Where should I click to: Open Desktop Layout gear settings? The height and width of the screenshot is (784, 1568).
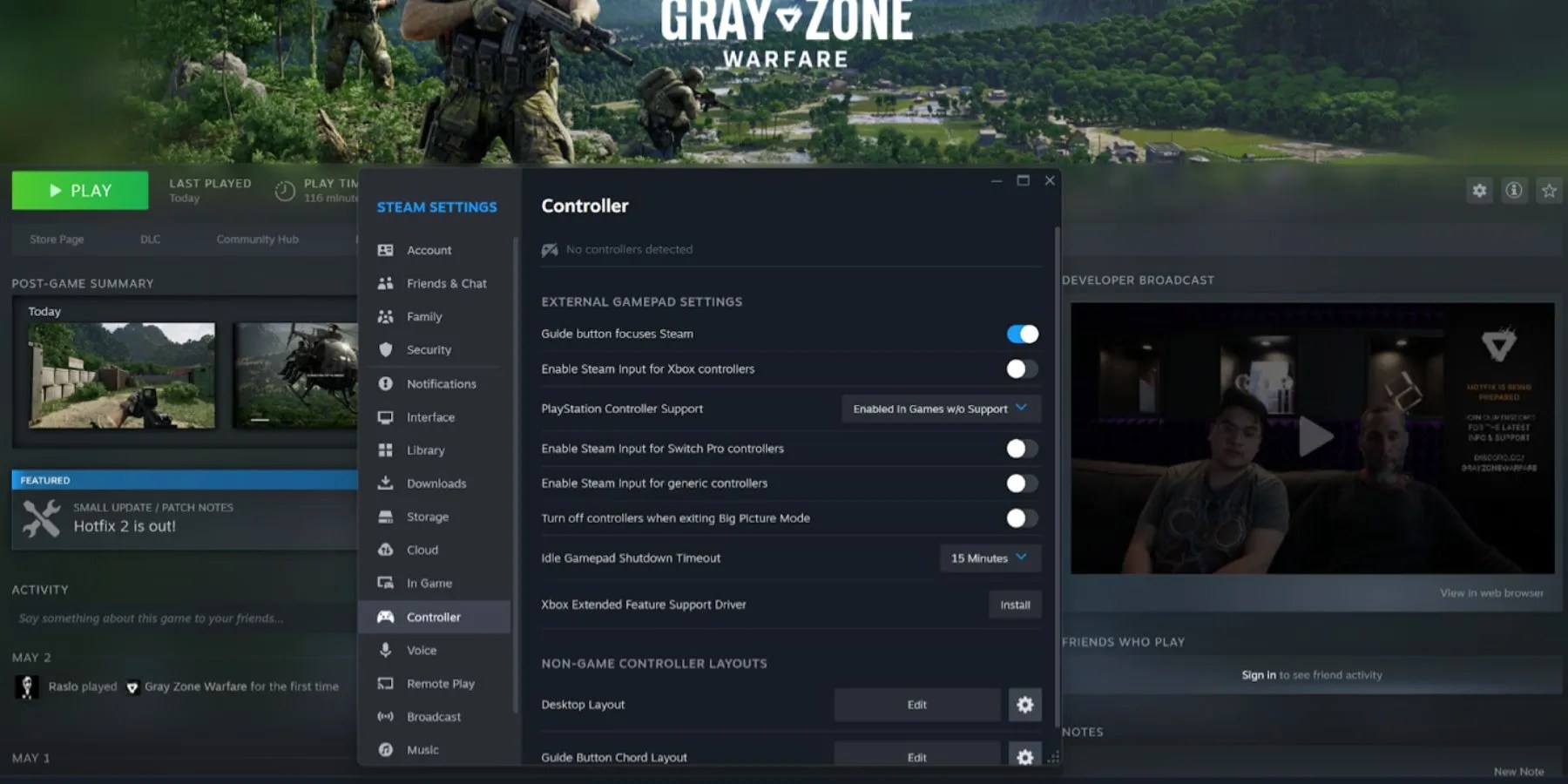coord(1024,705)
